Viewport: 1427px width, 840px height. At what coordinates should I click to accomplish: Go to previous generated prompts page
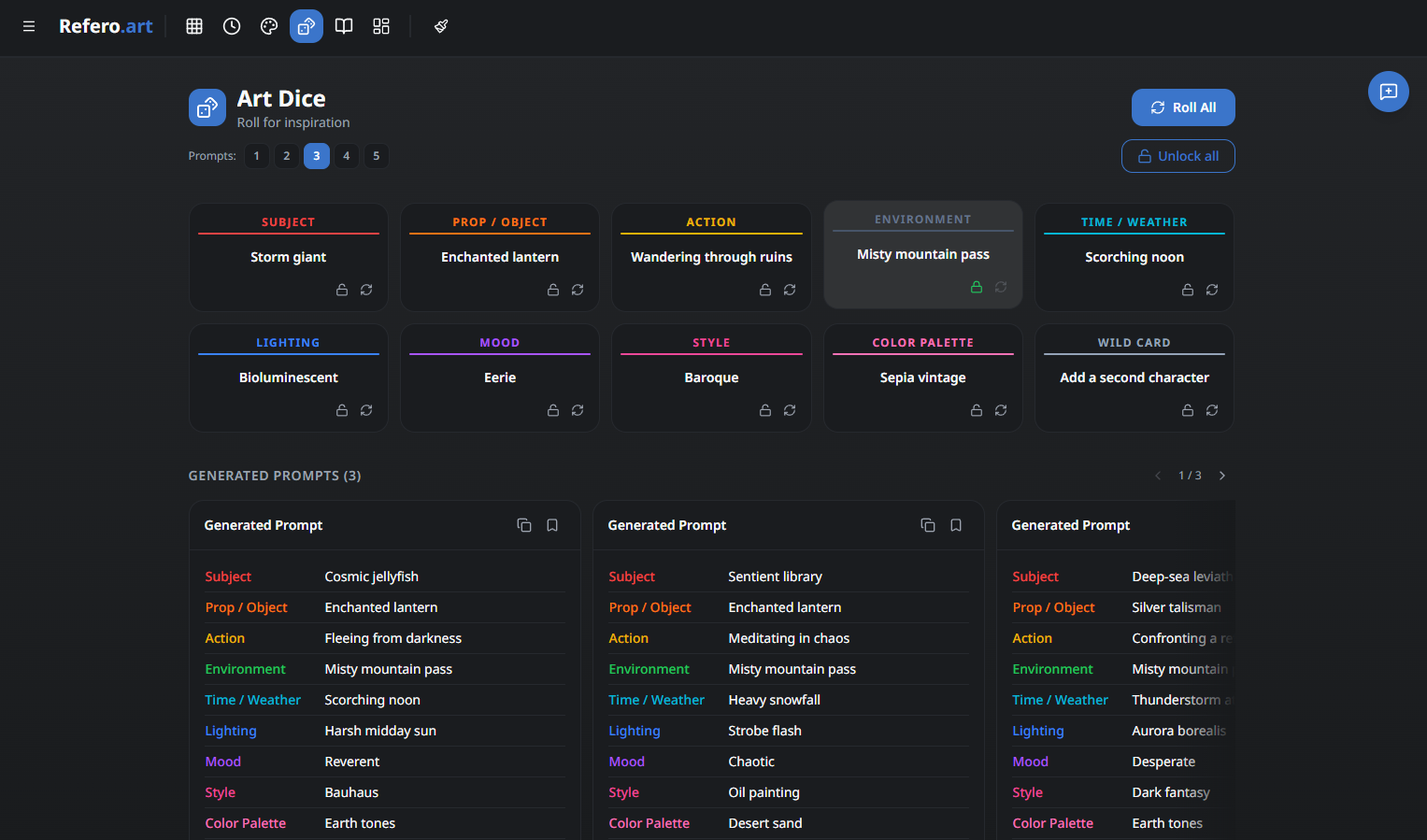click(x=1158, y=476)
